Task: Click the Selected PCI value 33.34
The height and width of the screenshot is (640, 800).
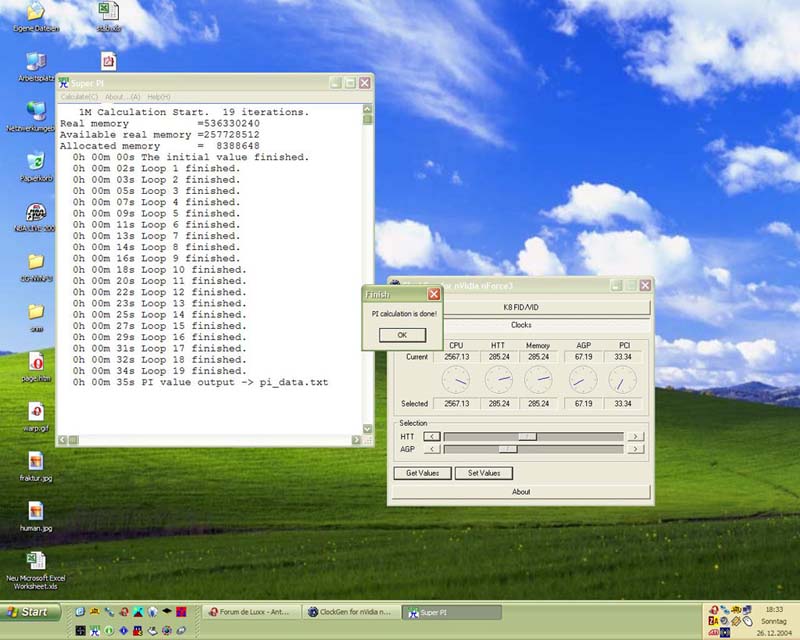Action: tap(623, 404)
